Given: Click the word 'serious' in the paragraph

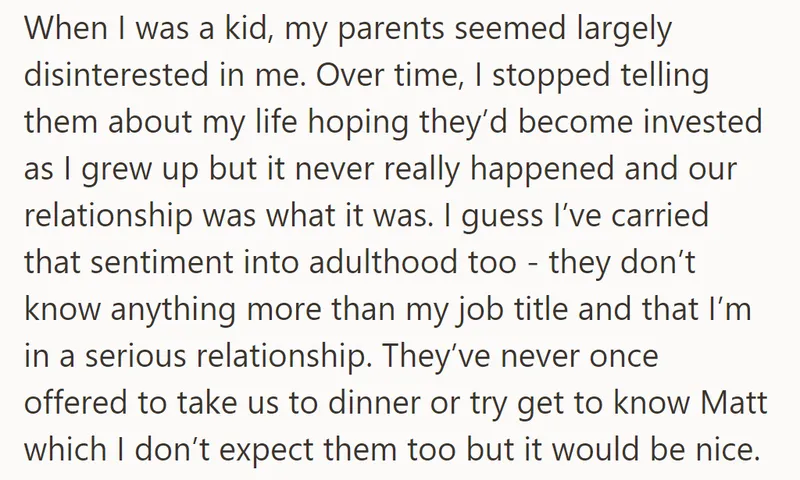Looking at the screenshot, I should point(136,356).
